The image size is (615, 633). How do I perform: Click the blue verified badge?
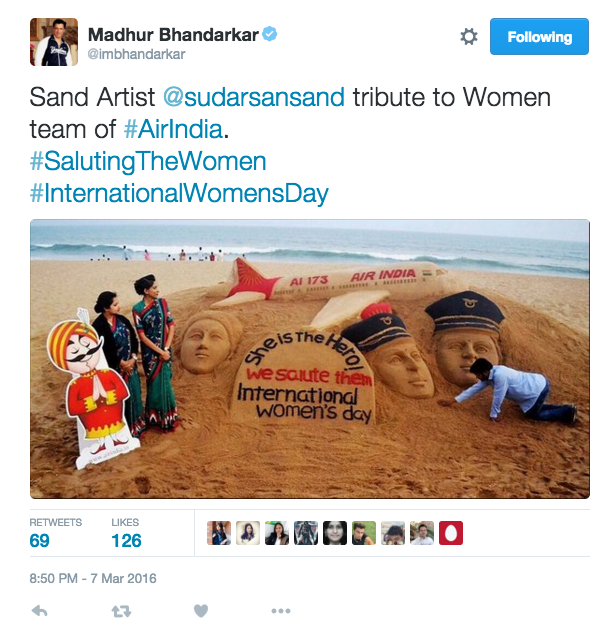point(270,34)
